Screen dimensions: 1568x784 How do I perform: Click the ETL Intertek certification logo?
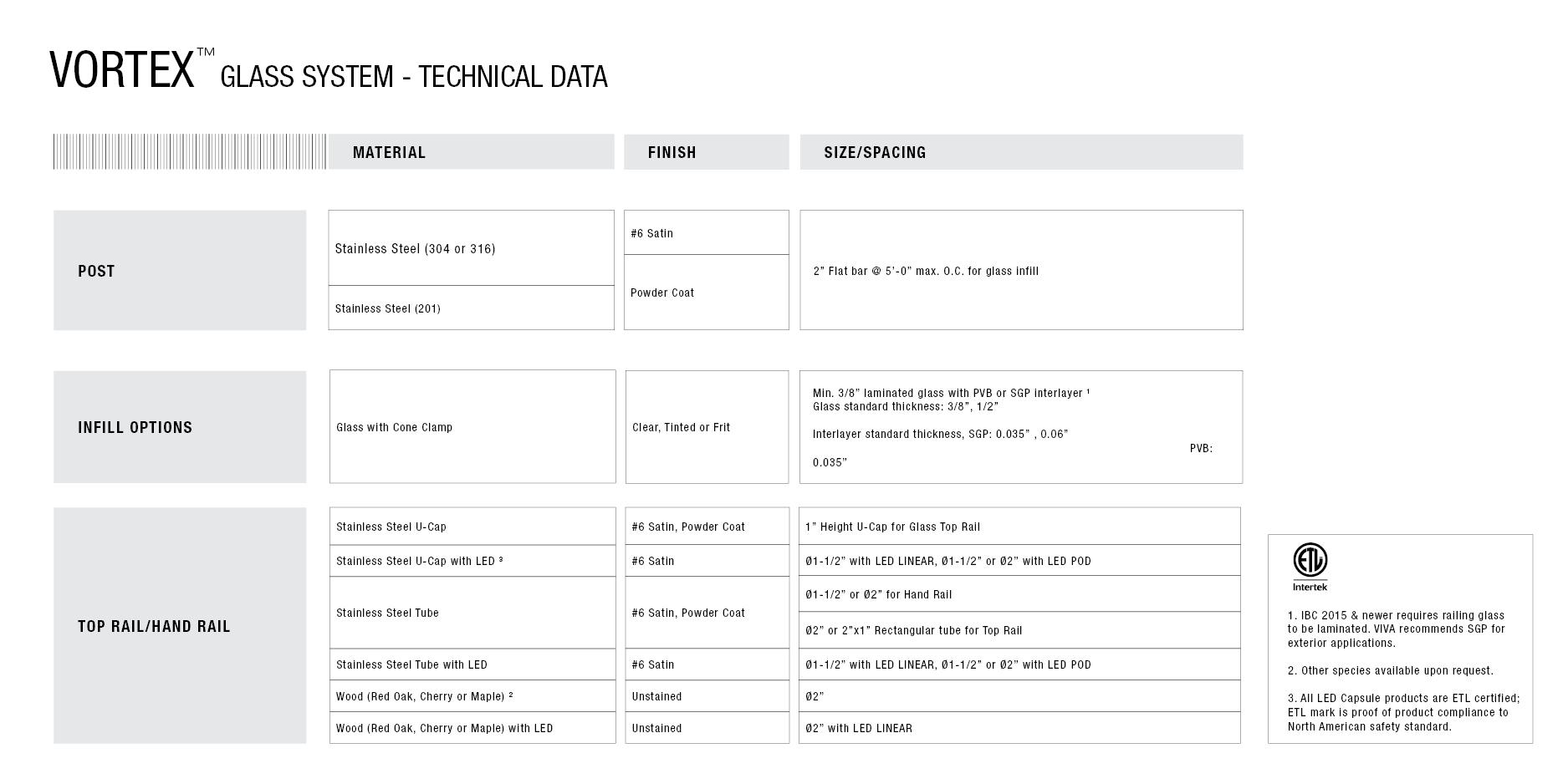click(1310, 567)
